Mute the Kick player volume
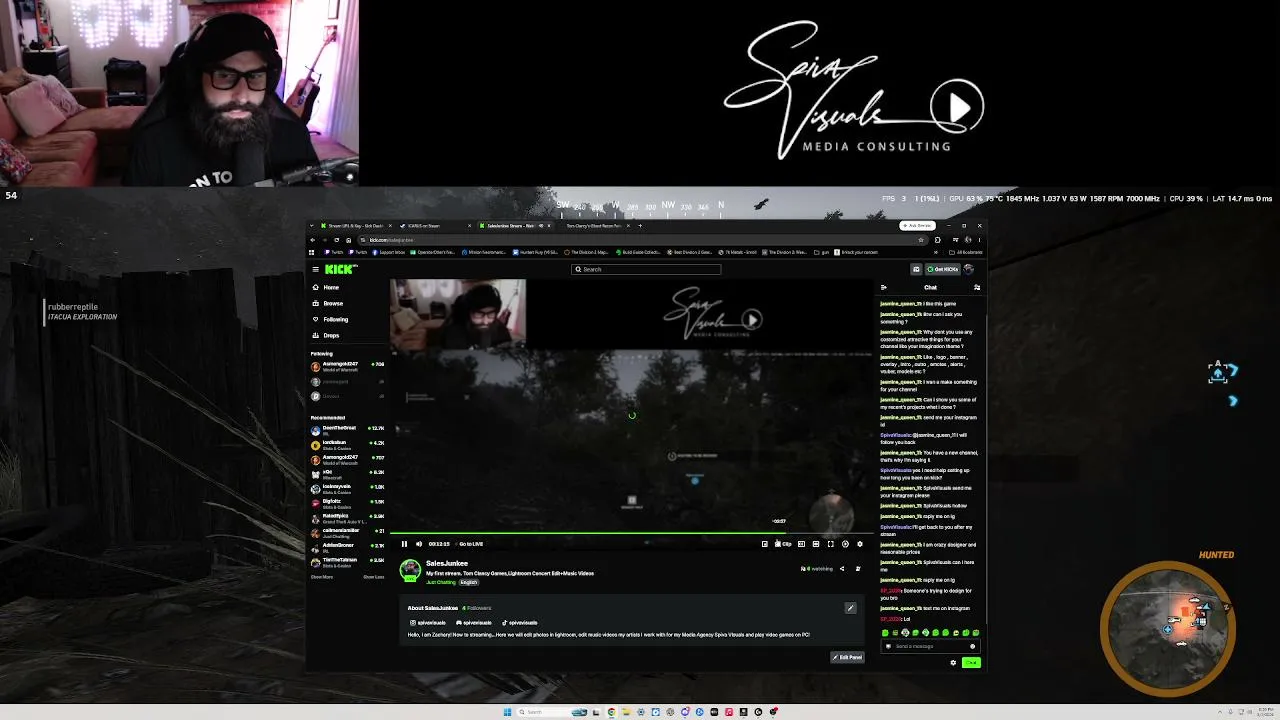 (418, 544)
